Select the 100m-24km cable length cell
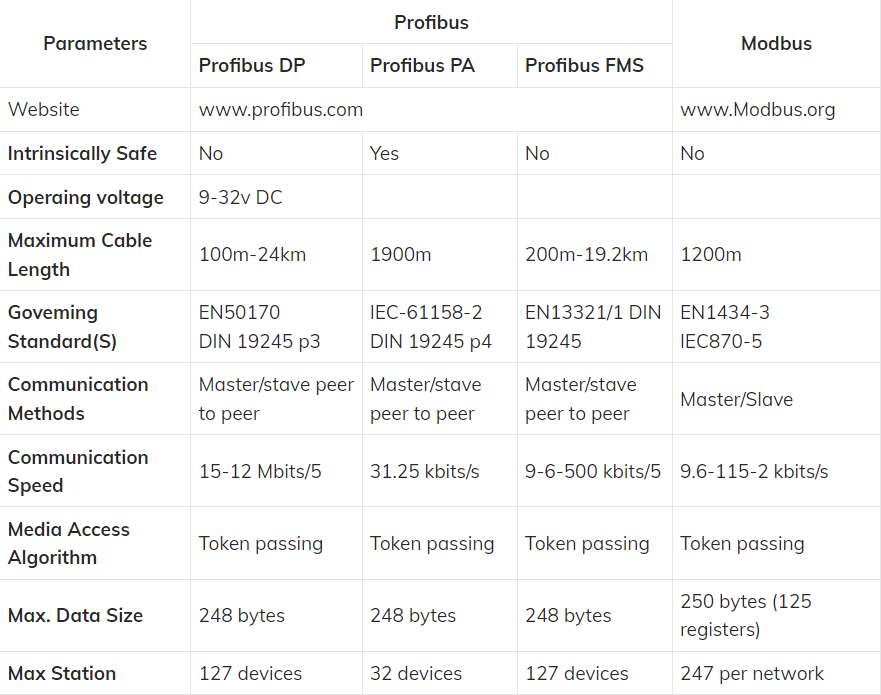This screenshot has width=881, height=695. coord(252,255)
